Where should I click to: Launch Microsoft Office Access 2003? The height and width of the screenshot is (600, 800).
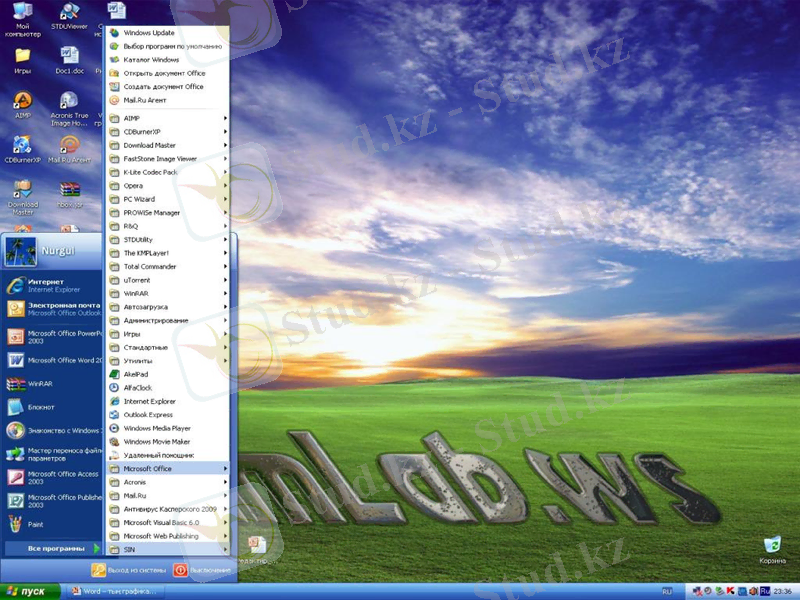[50, 478]
